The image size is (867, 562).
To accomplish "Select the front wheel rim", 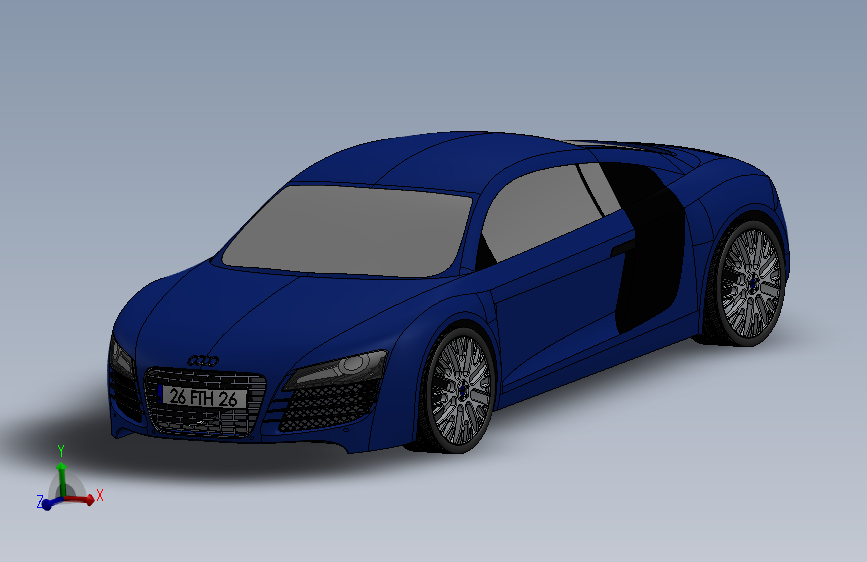I will [x=460, y=390].
